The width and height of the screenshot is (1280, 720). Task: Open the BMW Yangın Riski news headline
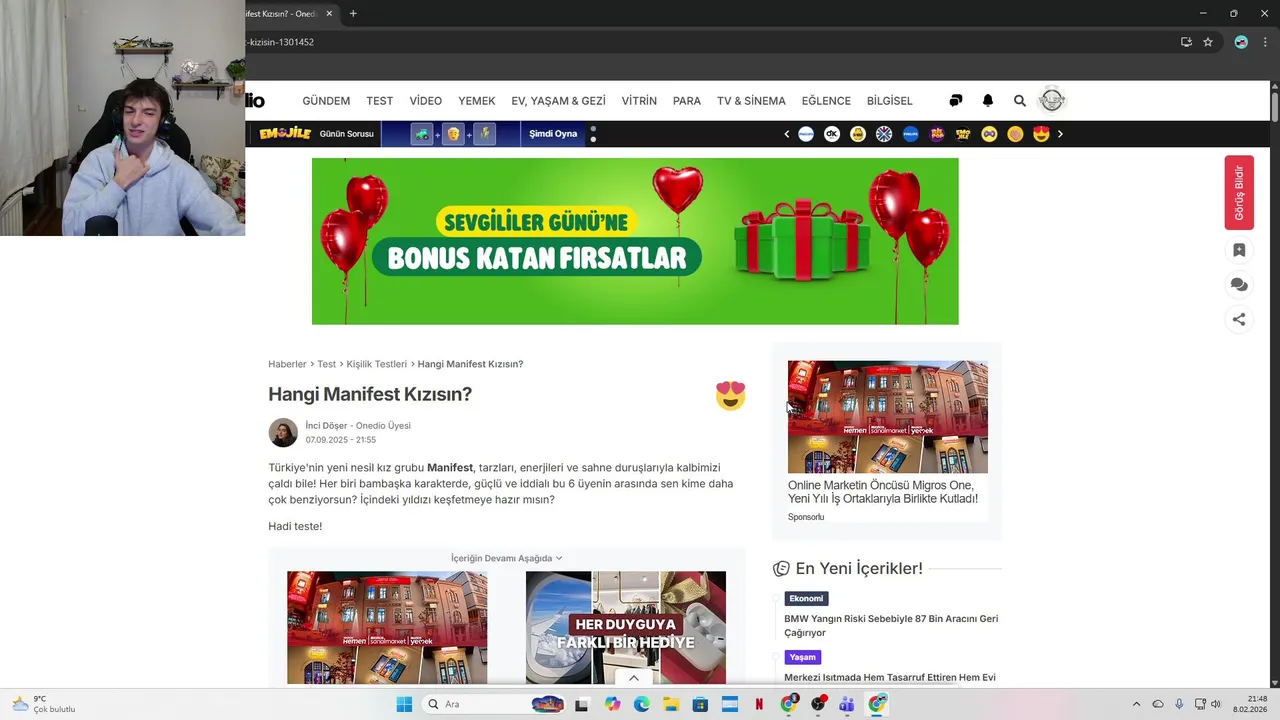(x=891, y=626)
